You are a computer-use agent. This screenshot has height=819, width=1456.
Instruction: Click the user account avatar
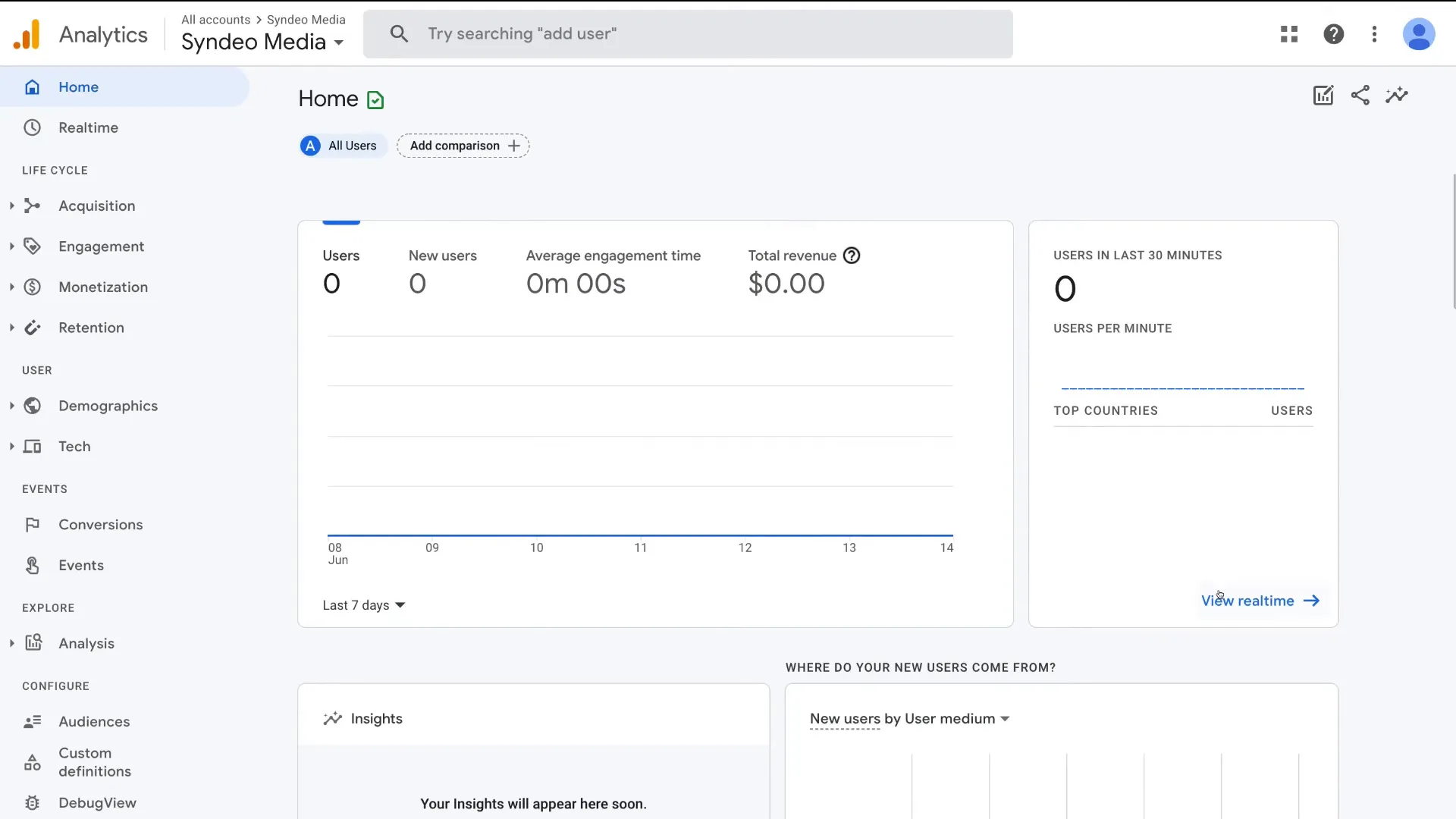(1418, 34)
